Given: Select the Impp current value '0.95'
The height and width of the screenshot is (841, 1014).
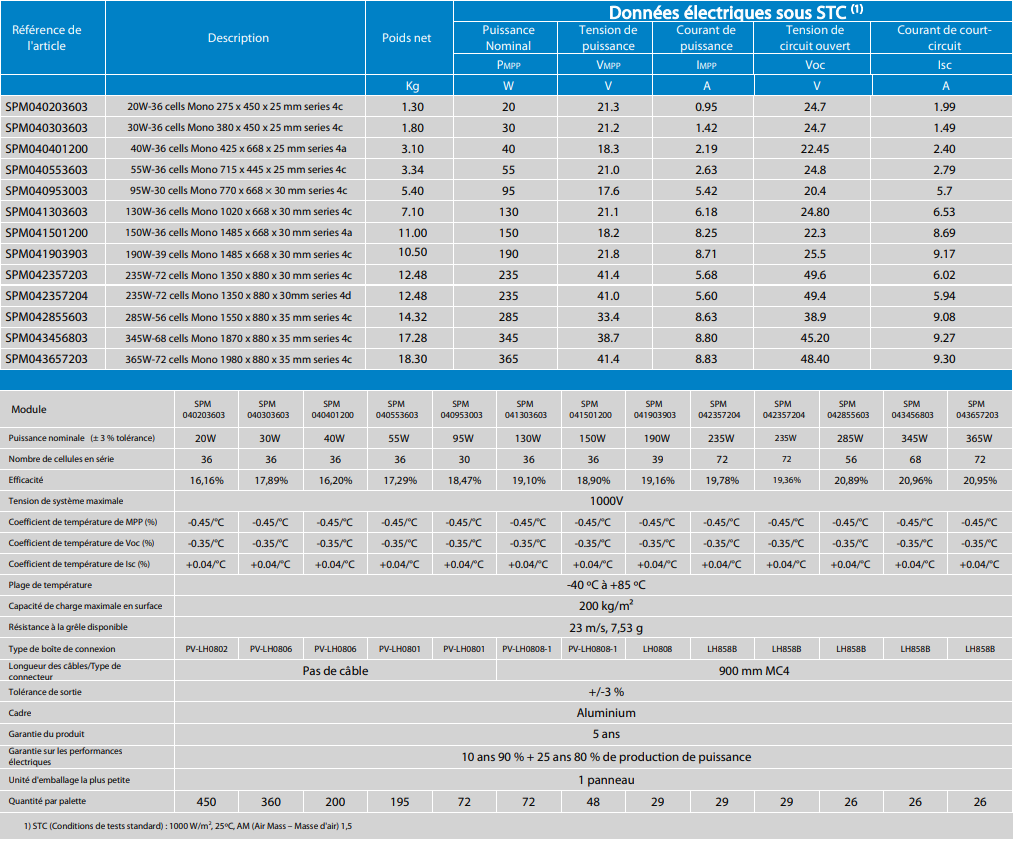Looking at the screenshot, I should point(706,107).
